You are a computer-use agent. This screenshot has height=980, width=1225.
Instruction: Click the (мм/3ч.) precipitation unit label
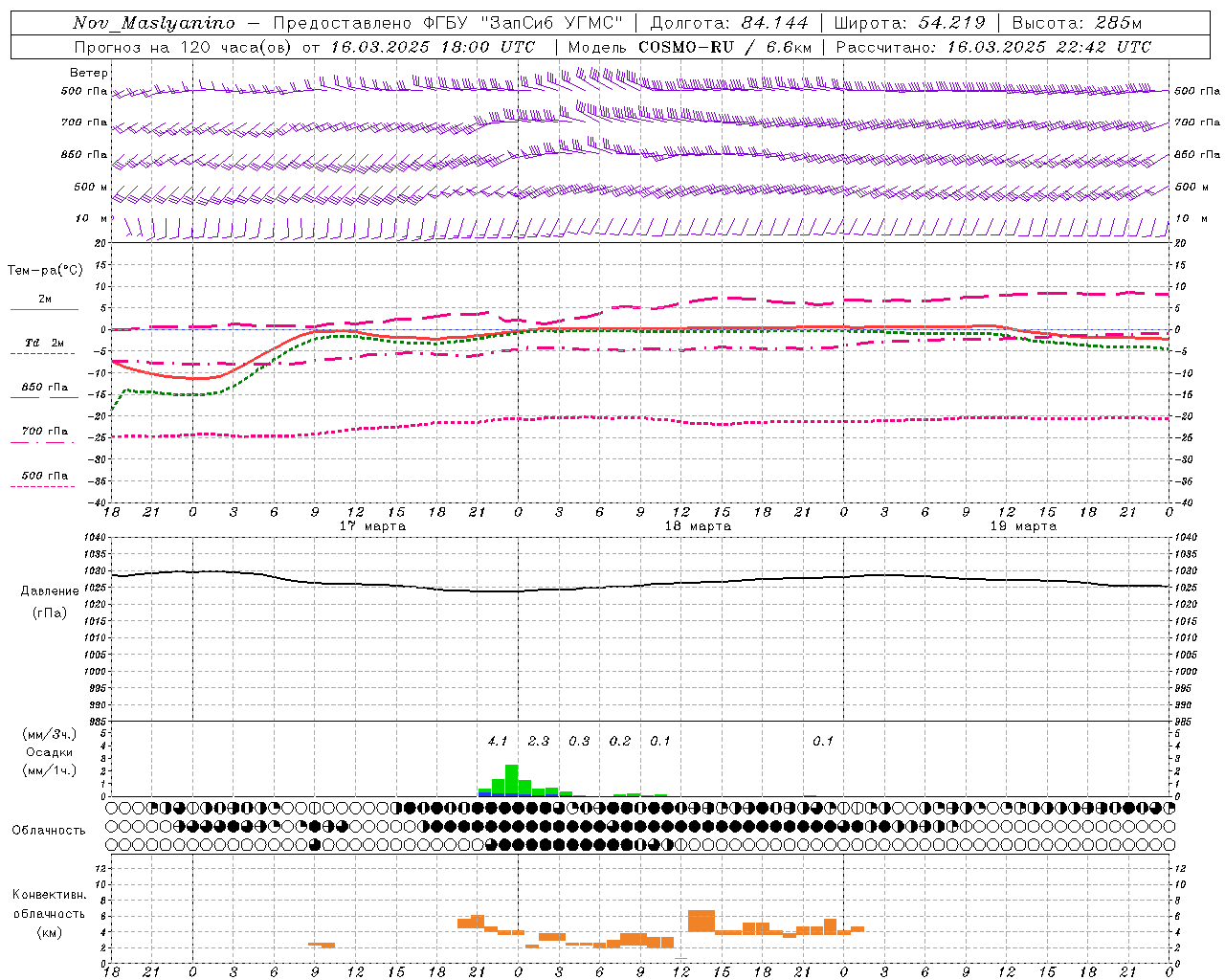pos(49,734)
